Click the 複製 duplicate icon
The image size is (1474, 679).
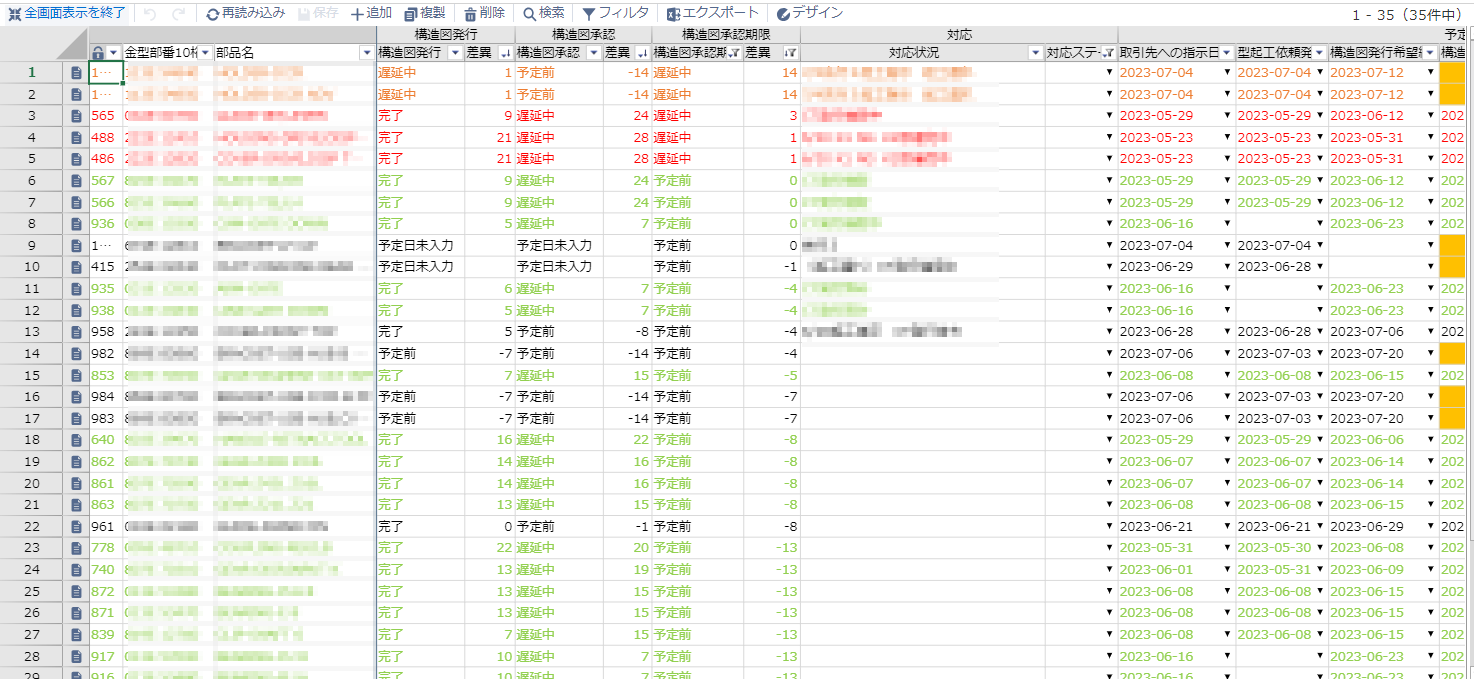click(411, 14)
